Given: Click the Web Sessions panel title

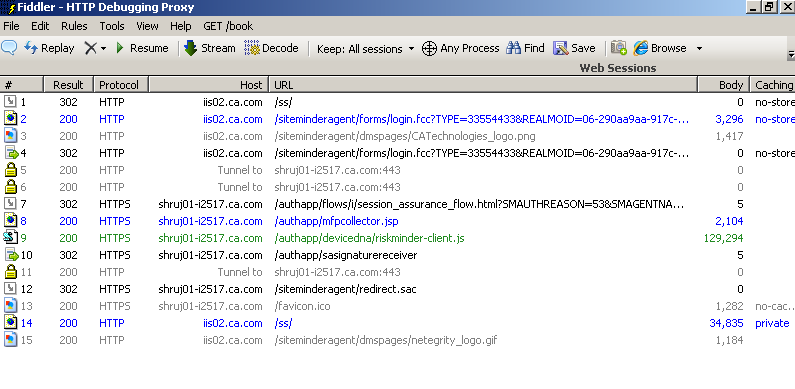Looking at the screenshot, I should click(x=618, y=68).
